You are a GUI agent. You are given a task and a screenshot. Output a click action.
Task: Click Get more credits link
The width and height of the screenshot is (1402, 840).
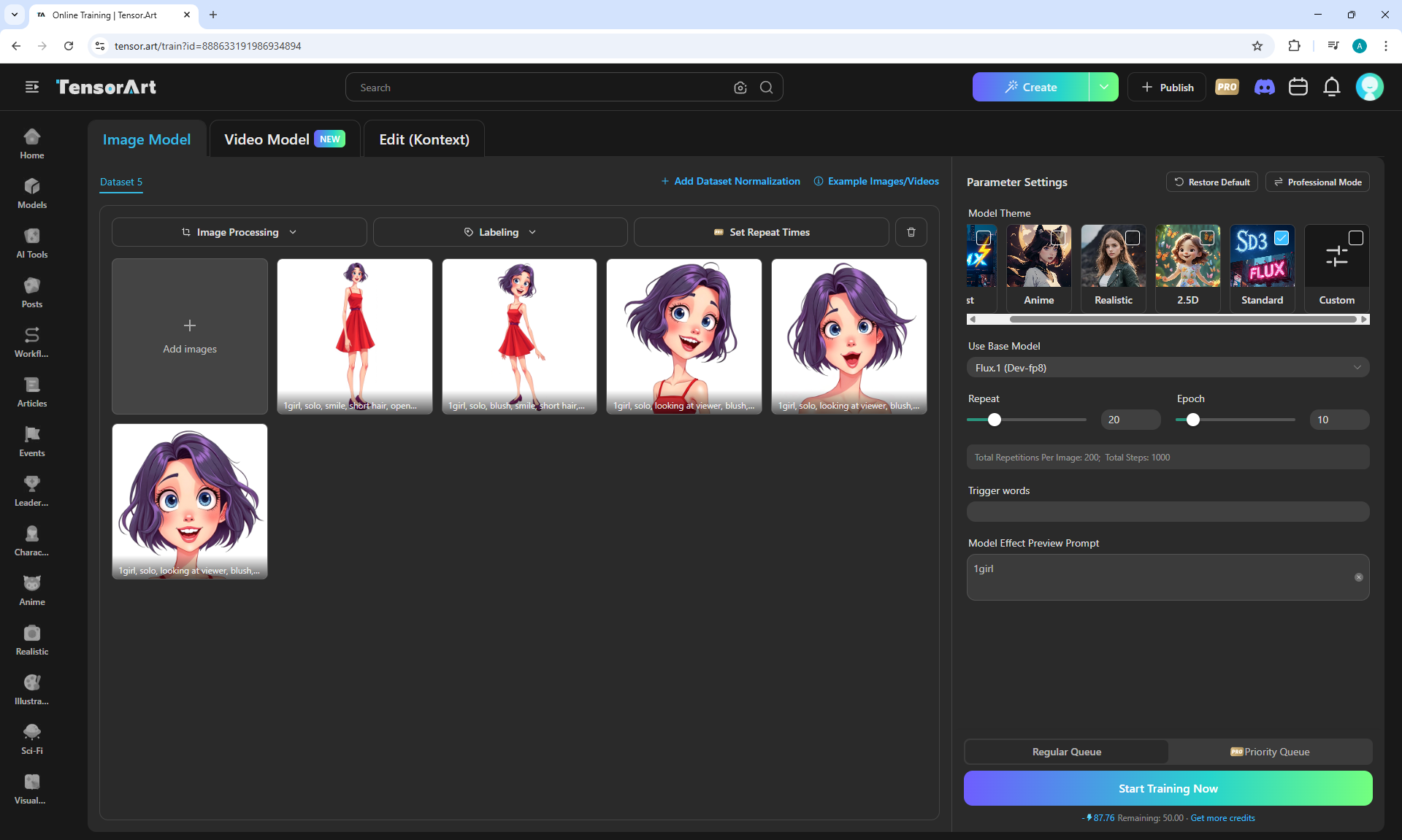[x=1222, y=818]
